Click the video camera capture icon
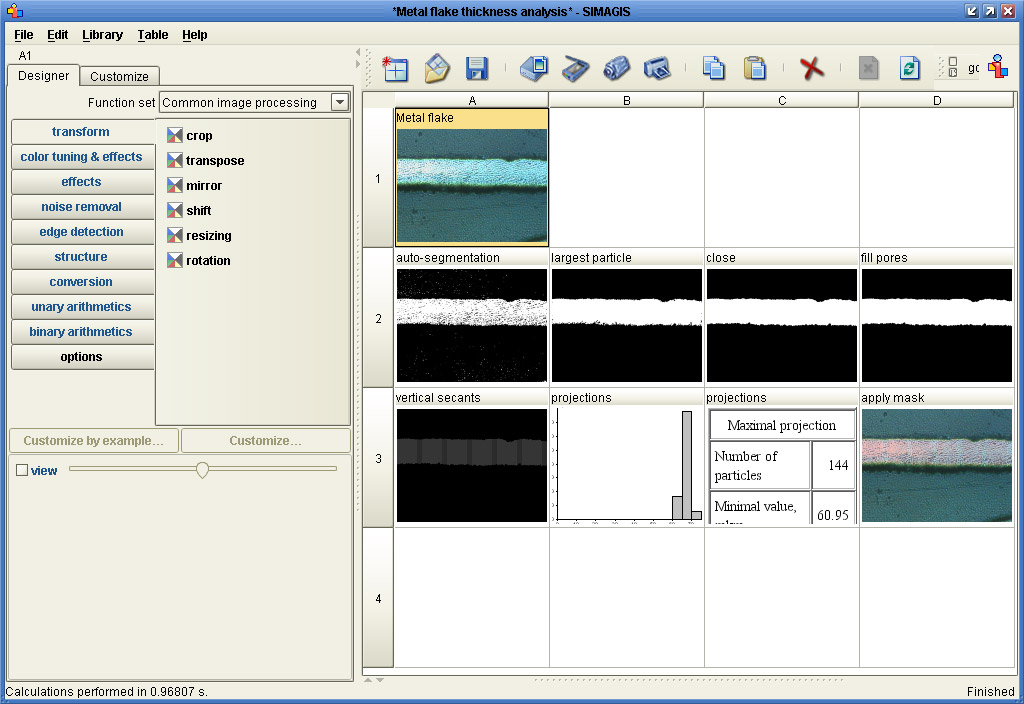The image size is (1024, 704). [616, 68]
